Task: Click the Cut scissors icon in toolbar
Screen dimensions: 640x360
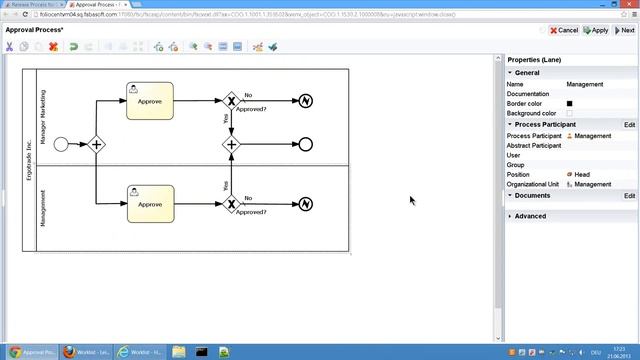Action: click(x=9, y=47)
